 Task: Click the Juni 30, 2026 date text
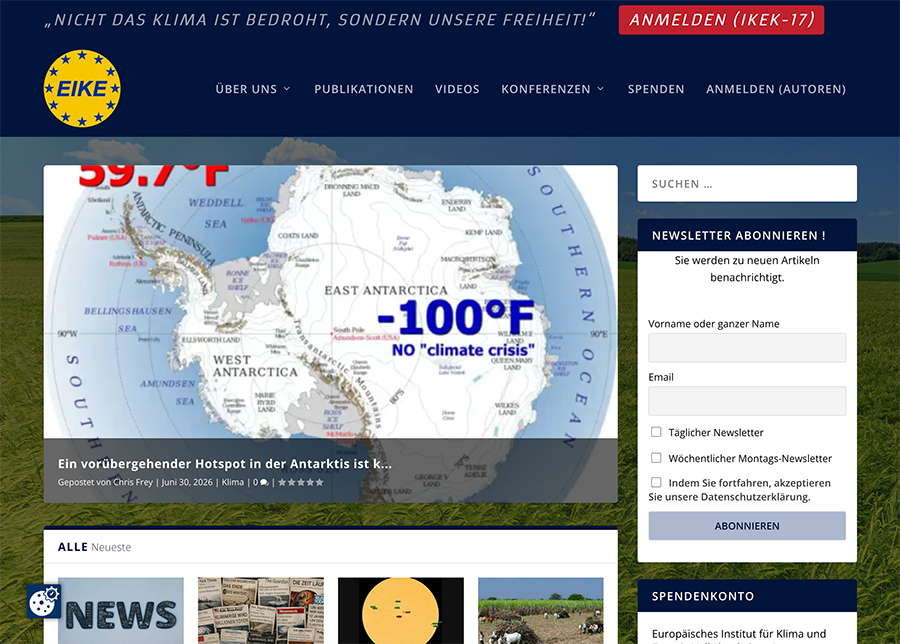click(187, 483)
